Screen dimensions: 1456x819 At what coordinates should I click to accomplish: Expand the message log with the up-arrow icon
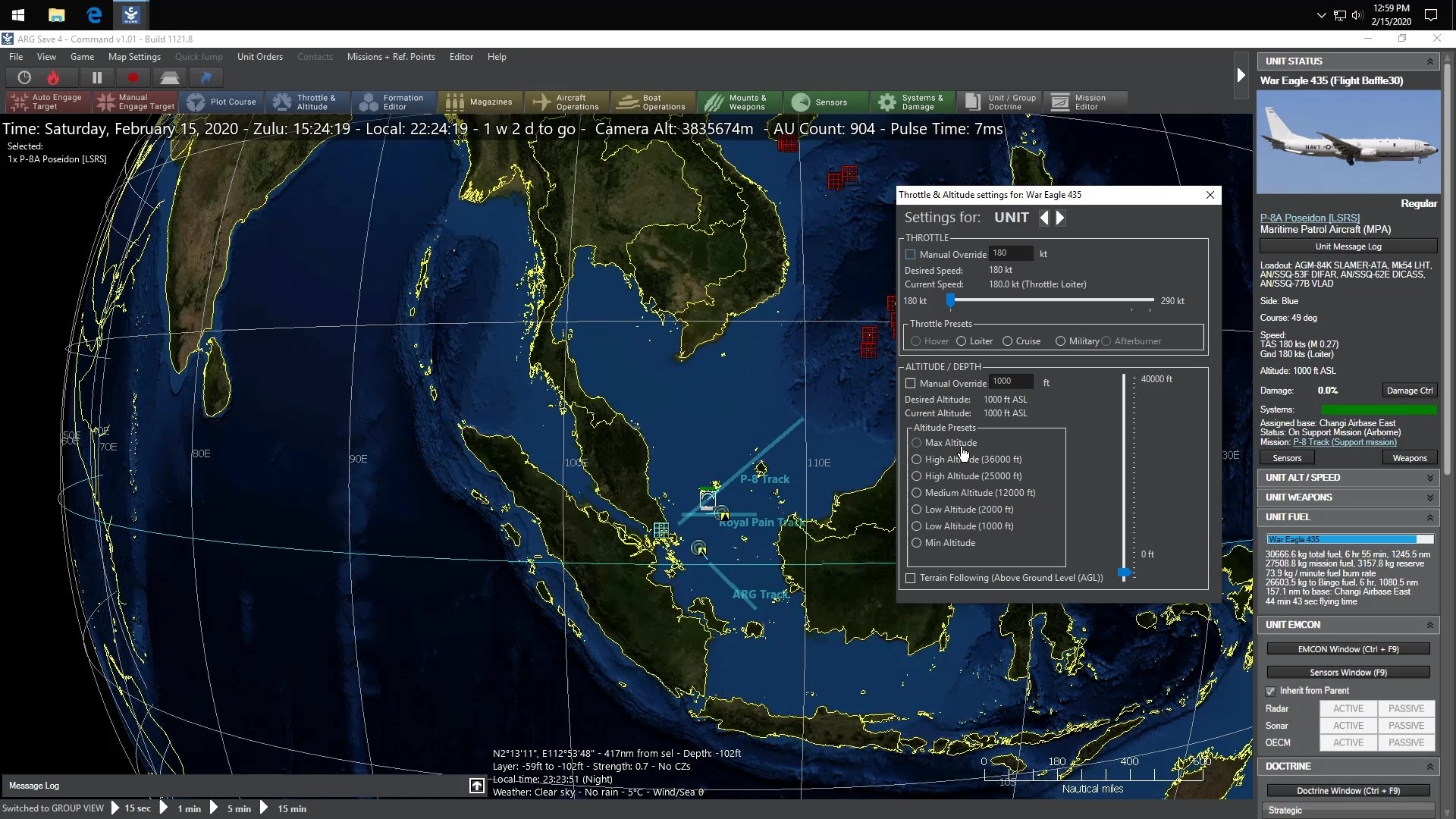(476, 786)
